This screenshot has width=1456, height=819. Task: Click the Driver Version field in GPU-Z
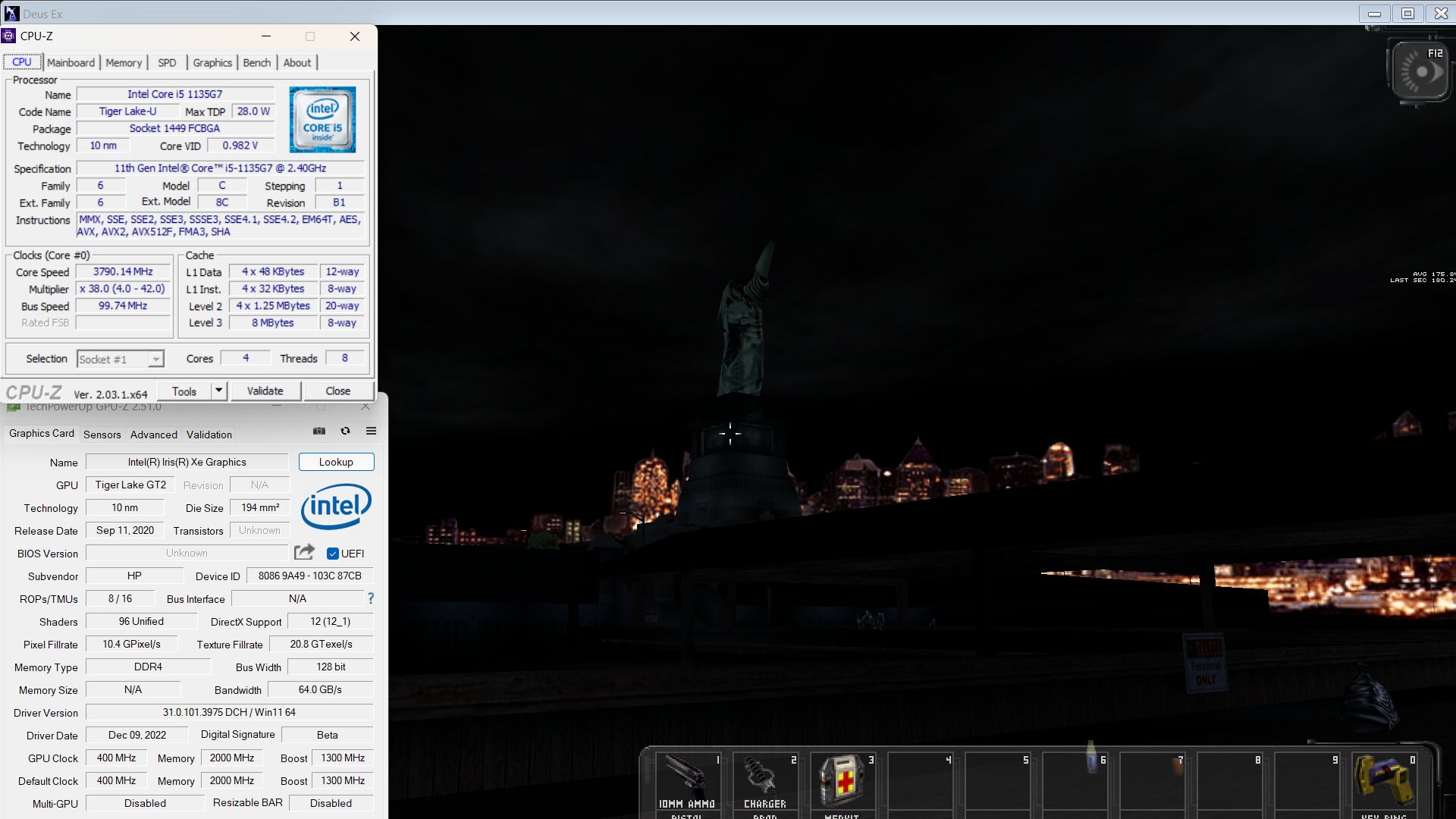(229, 712)
